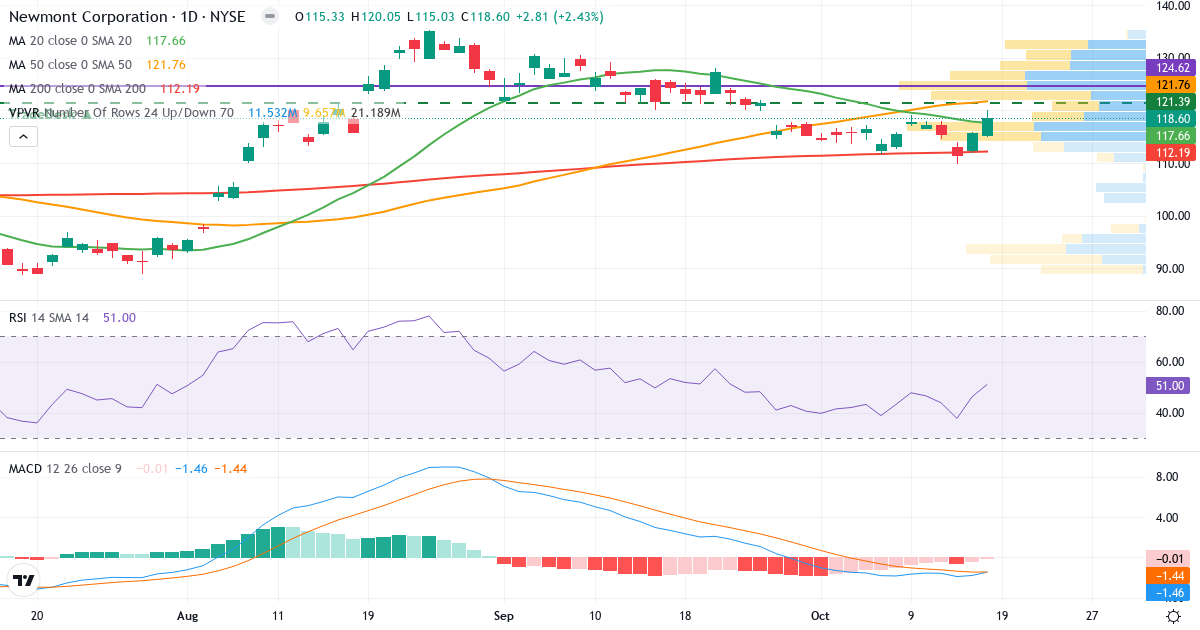Select the MACD 12 26 close 9 legend
Viewport: 1200px width, 630px height.
click(65, 468)
